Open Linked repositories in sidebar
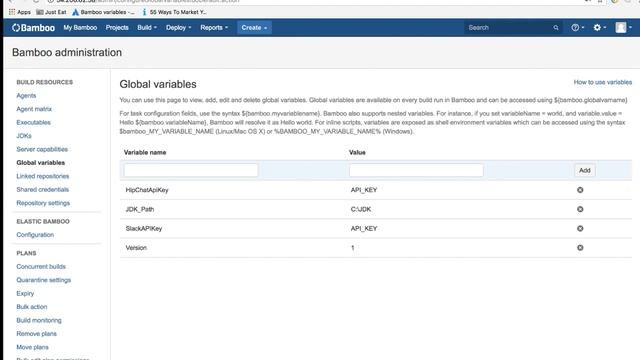The image size is (640, 360). pos(42,176)
